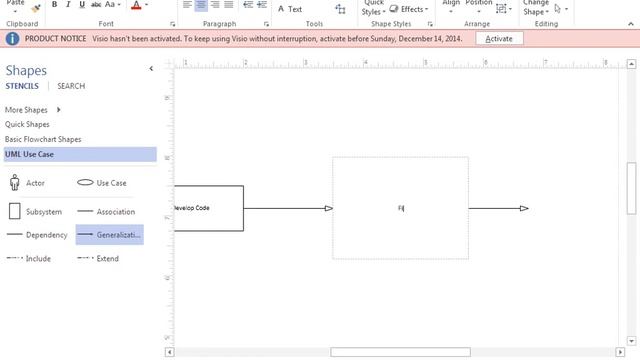640x360 pixels.
Task: Collapse the Shapes pane arrow
Action: (x=151, y=69)
